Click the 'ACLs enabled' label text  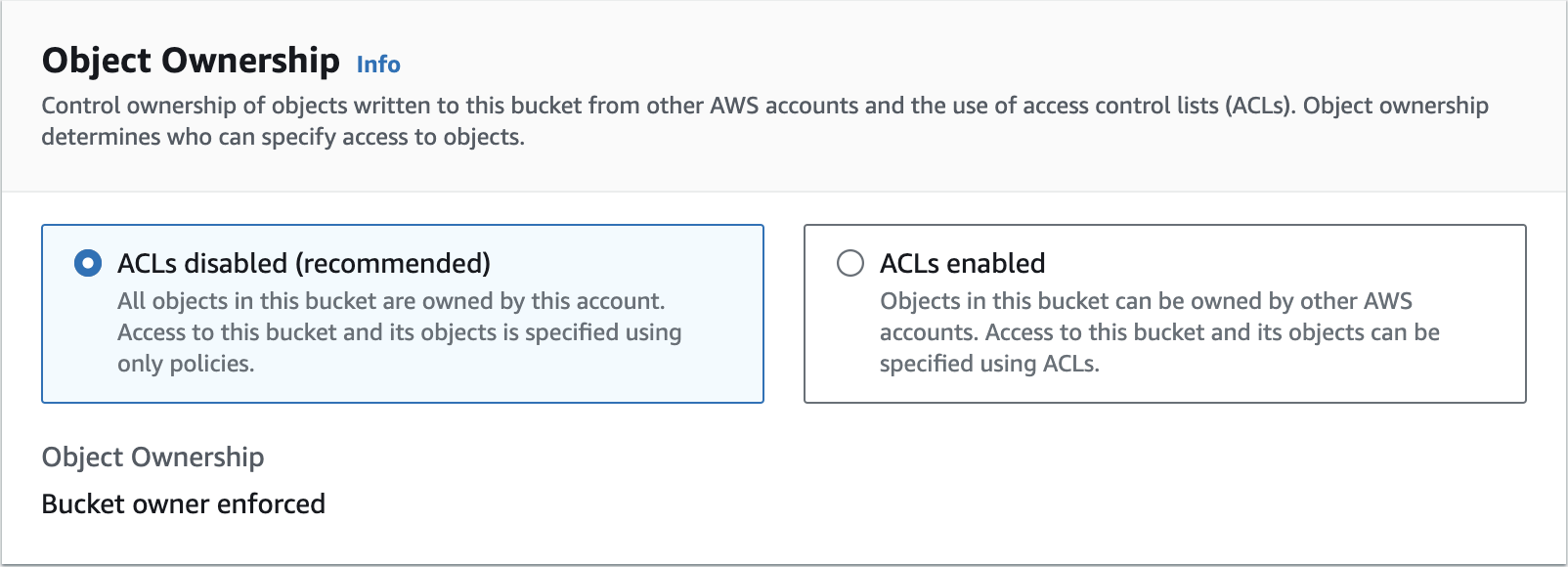pyautogui.click(x=962, y=263)
